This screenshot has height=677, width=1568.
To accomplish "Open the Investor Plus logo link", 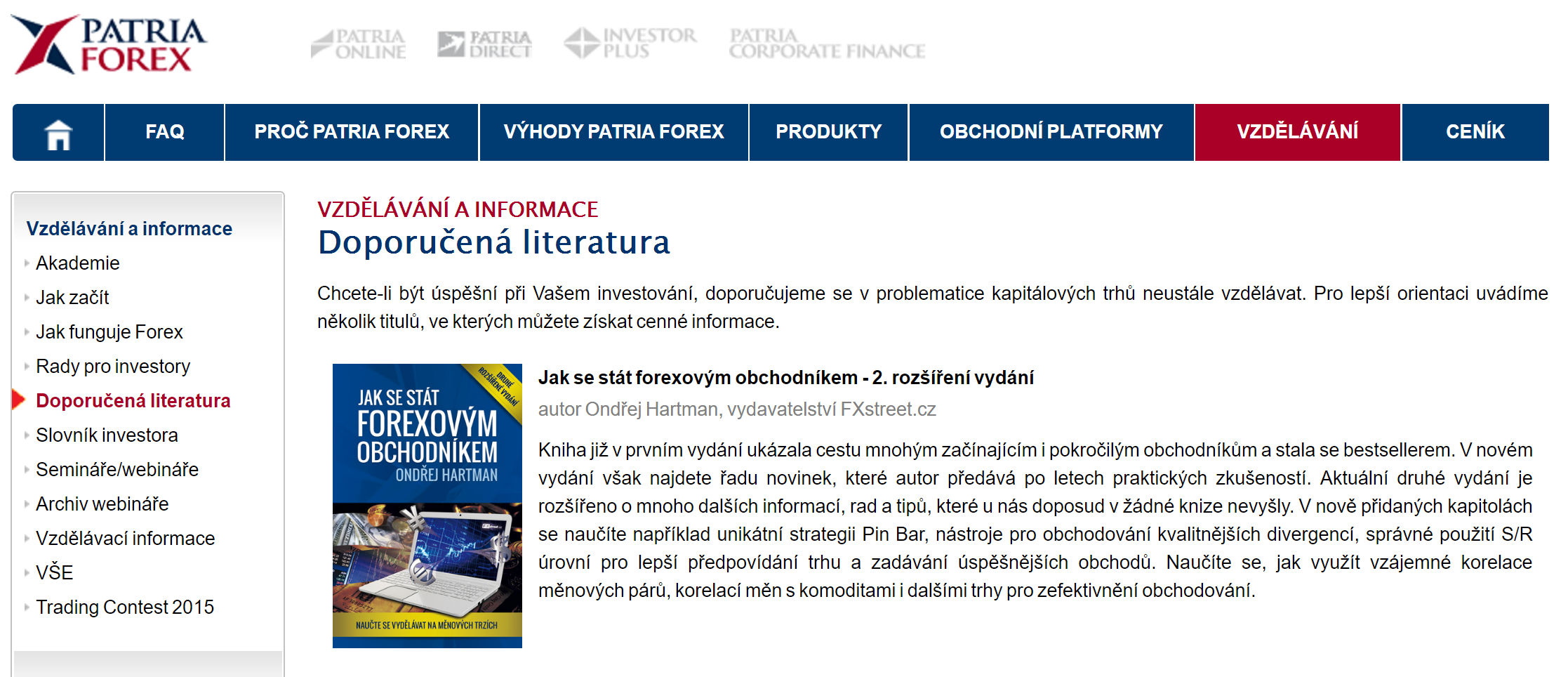I will tap(630, 43).
